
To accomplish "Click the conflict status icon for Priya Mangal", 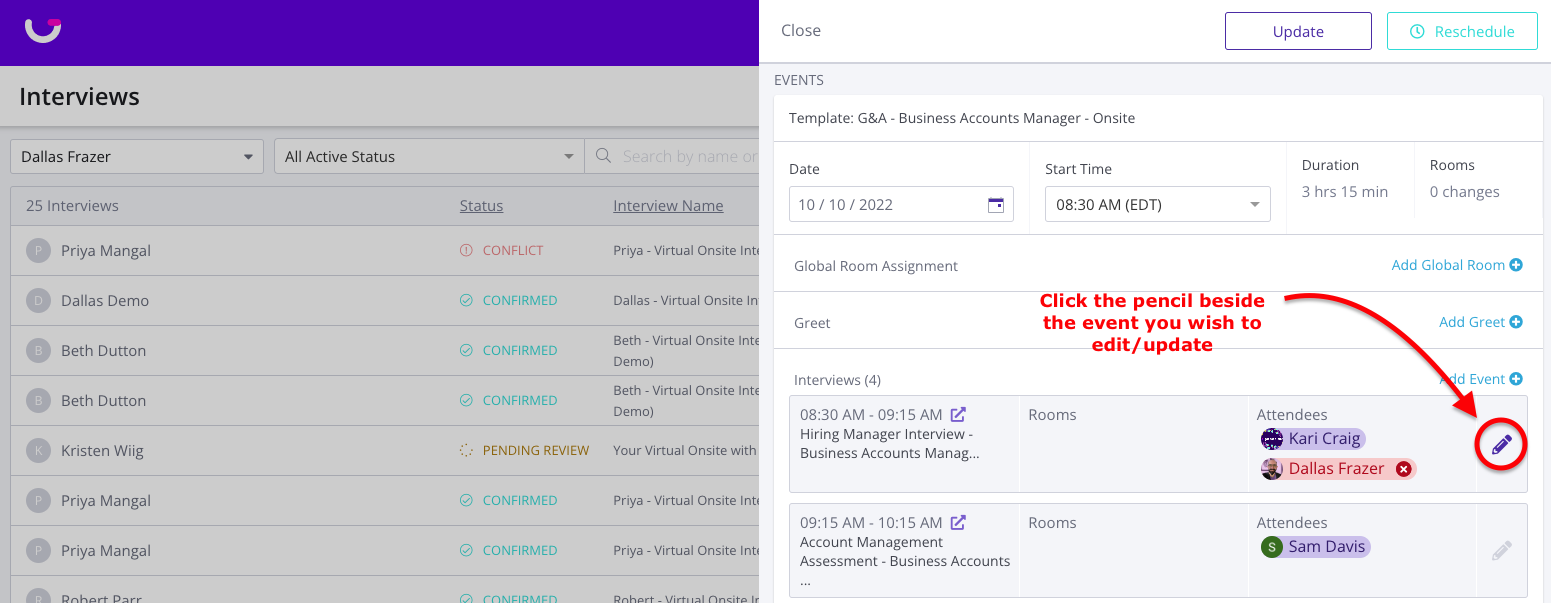I will coord(466,250).
